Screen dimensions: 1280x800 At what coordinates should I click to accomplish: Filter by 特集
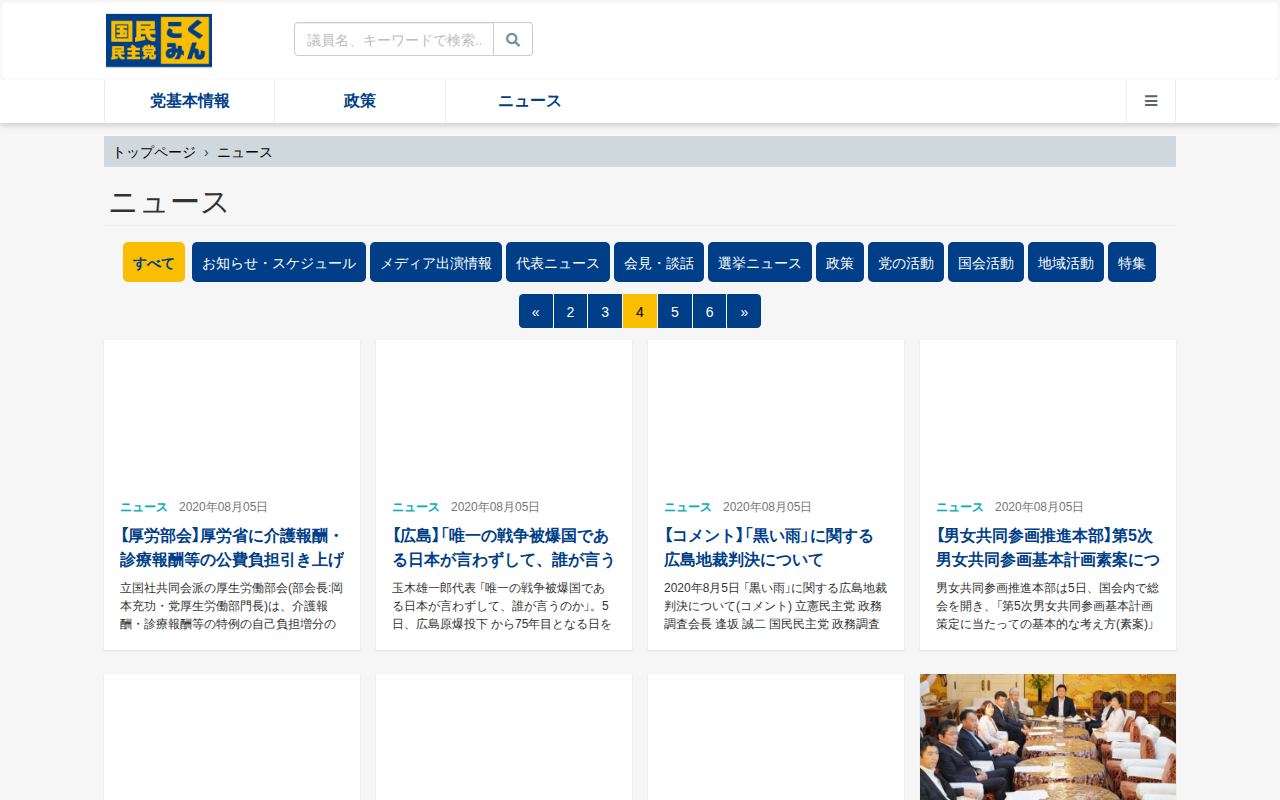[1132, 262]
